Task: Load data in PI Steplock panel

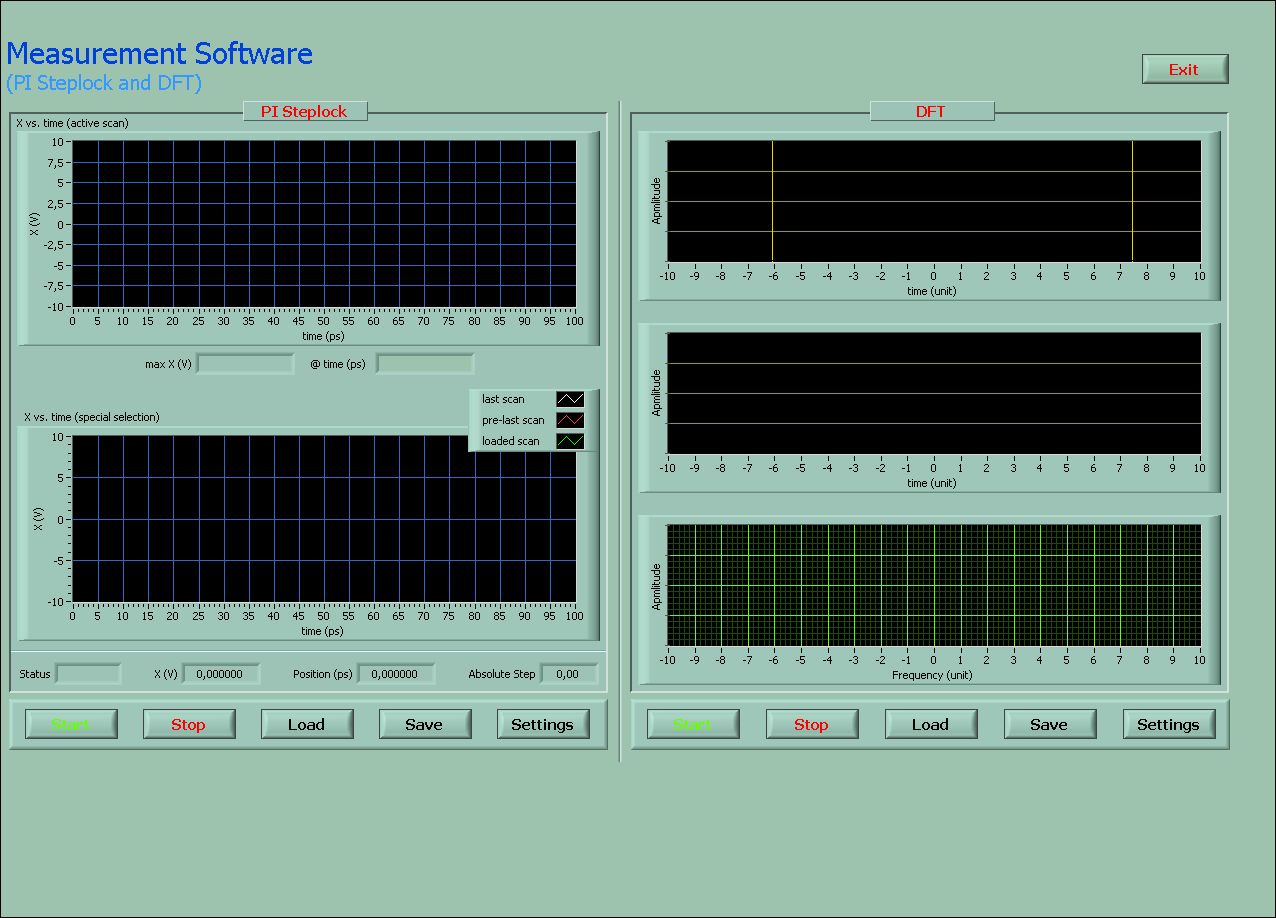Action: pyautogui.click(x=307, y=724)
